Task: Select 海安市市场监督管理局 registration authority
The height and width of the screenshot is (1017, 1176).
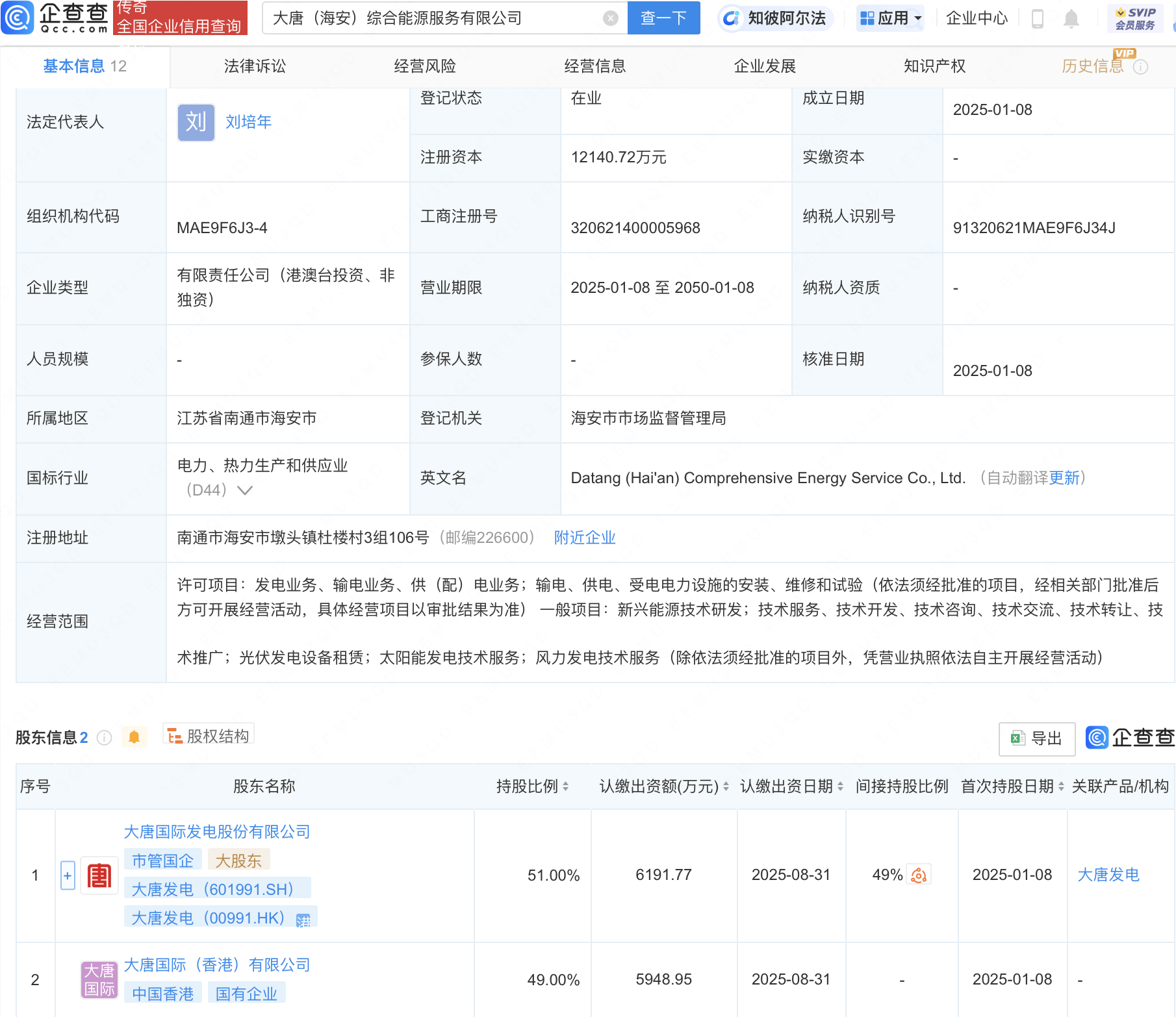Action: click(648, 418)
